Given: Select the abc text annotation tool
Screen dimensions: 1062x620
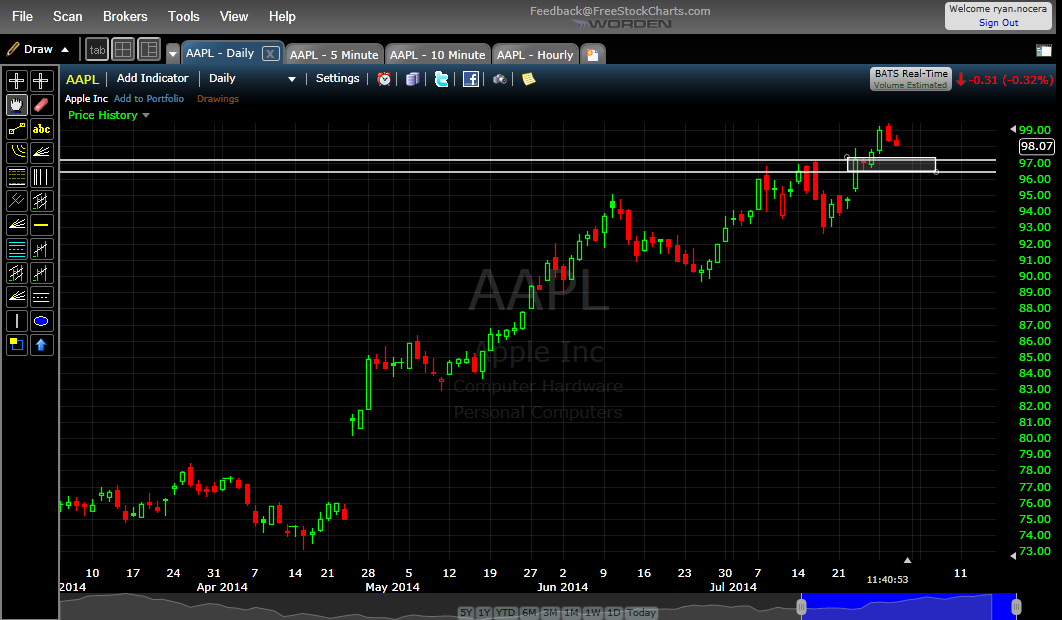Looking at the screenshot, I should (x=41, y=129).
